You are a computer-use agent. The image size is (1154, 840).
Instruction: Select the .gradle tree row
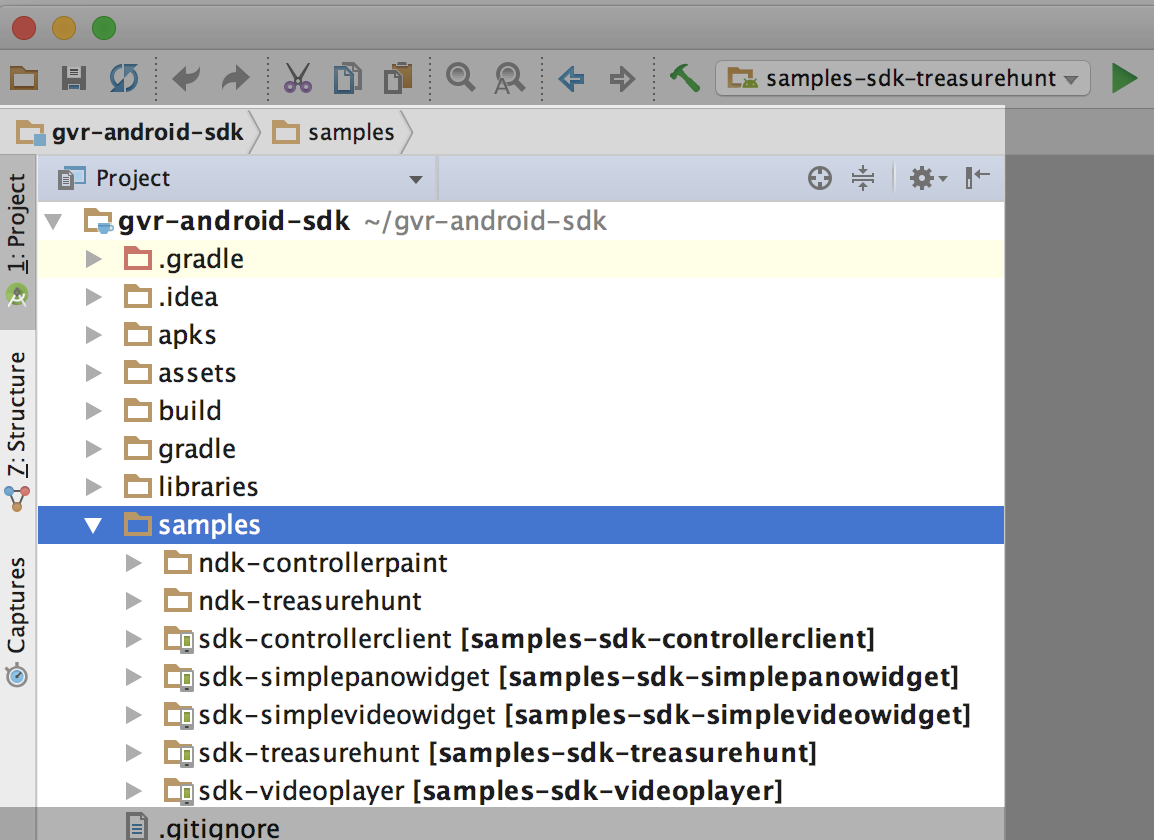[521, 259]
